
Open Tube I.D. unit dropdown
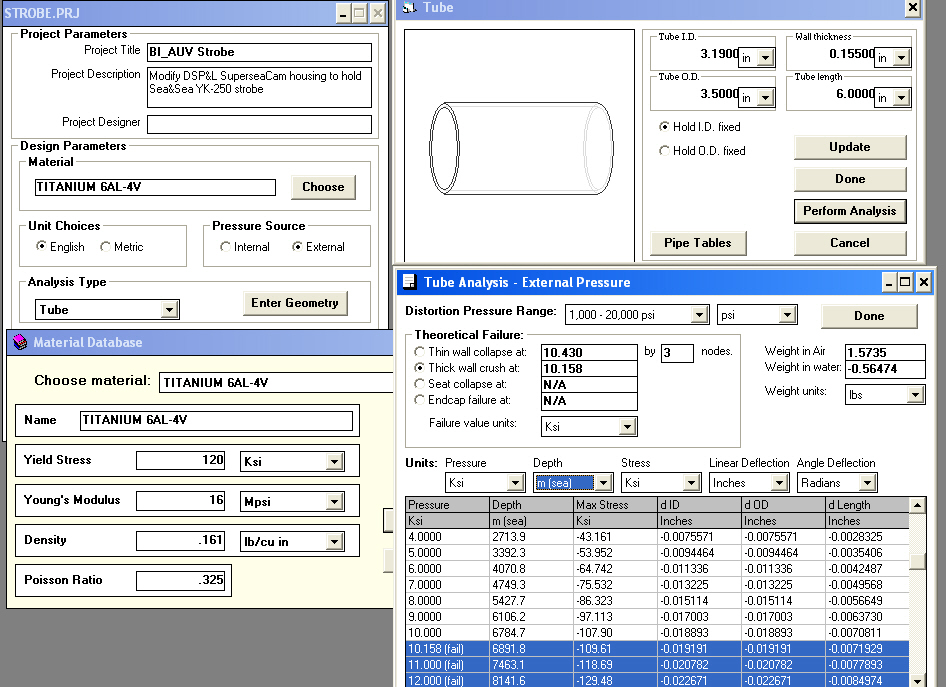click(x=766, y=58)
